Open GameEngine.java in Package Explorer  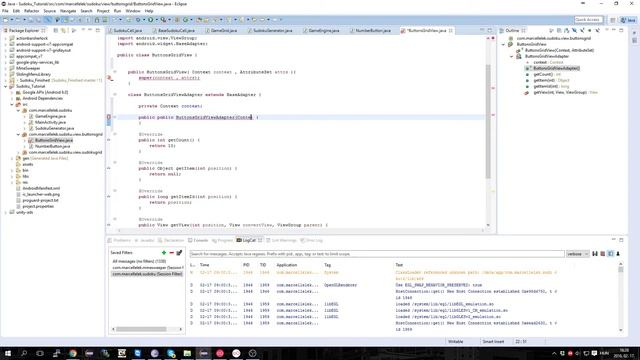pyautogui.click(x=50, y=116)
